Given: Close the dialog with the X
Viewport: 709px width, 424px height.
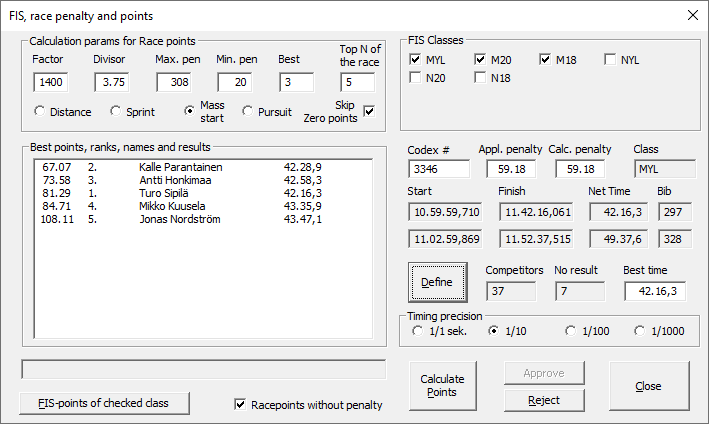Looking at the screenshot, I should click(x=691, y=15).
